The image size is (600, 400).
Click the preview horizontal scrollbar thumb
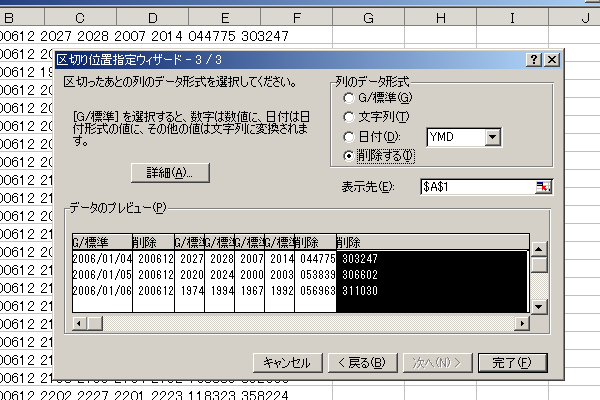click(x=95, y=323)
